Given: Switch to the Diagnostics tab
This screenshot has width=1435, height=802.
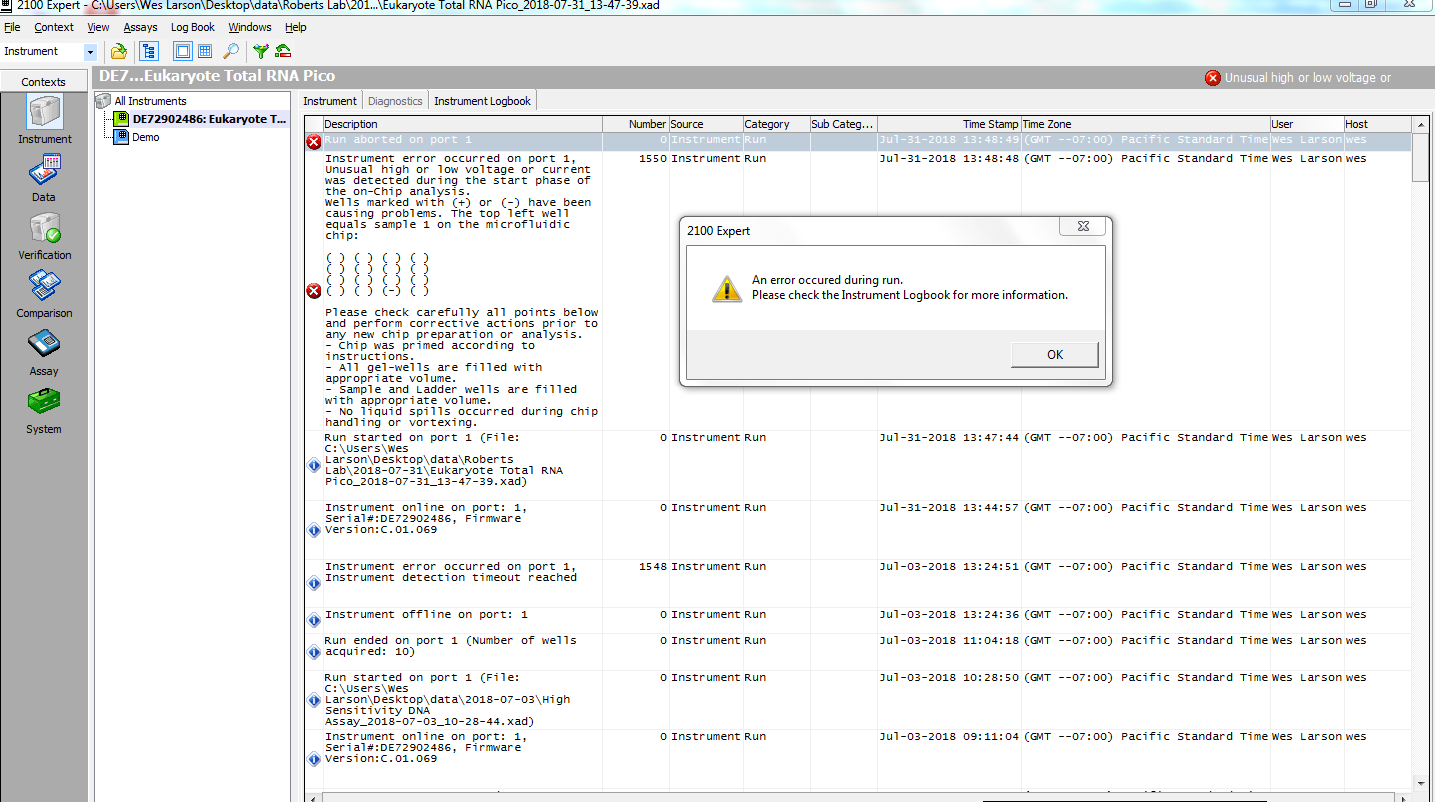Looking at the screenshot, I should [x=395, y=101].
